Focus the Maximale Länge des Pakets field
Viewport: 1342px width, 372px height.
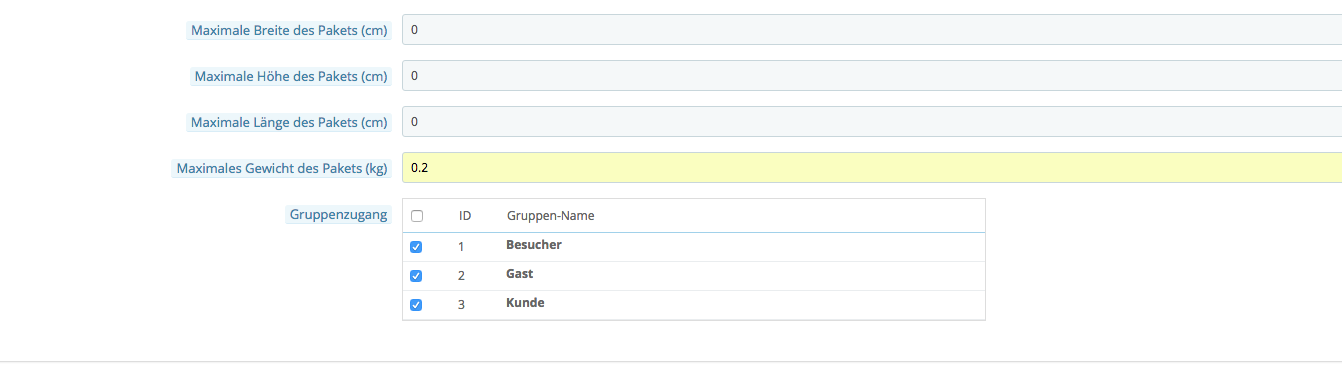(872, 122)
